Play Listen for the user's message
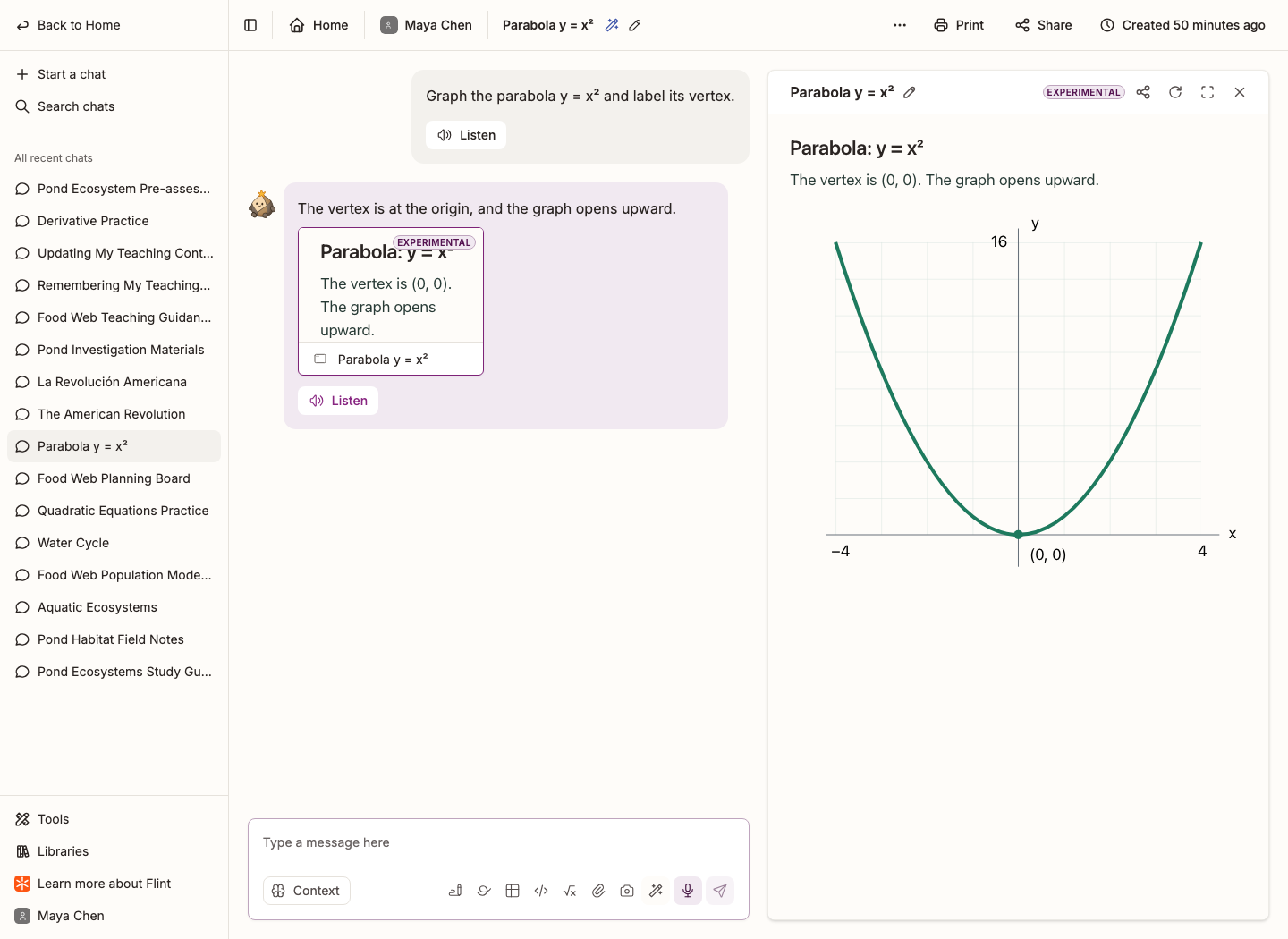The height and width of the screenshot is (939, 1288). coord(466,135)
